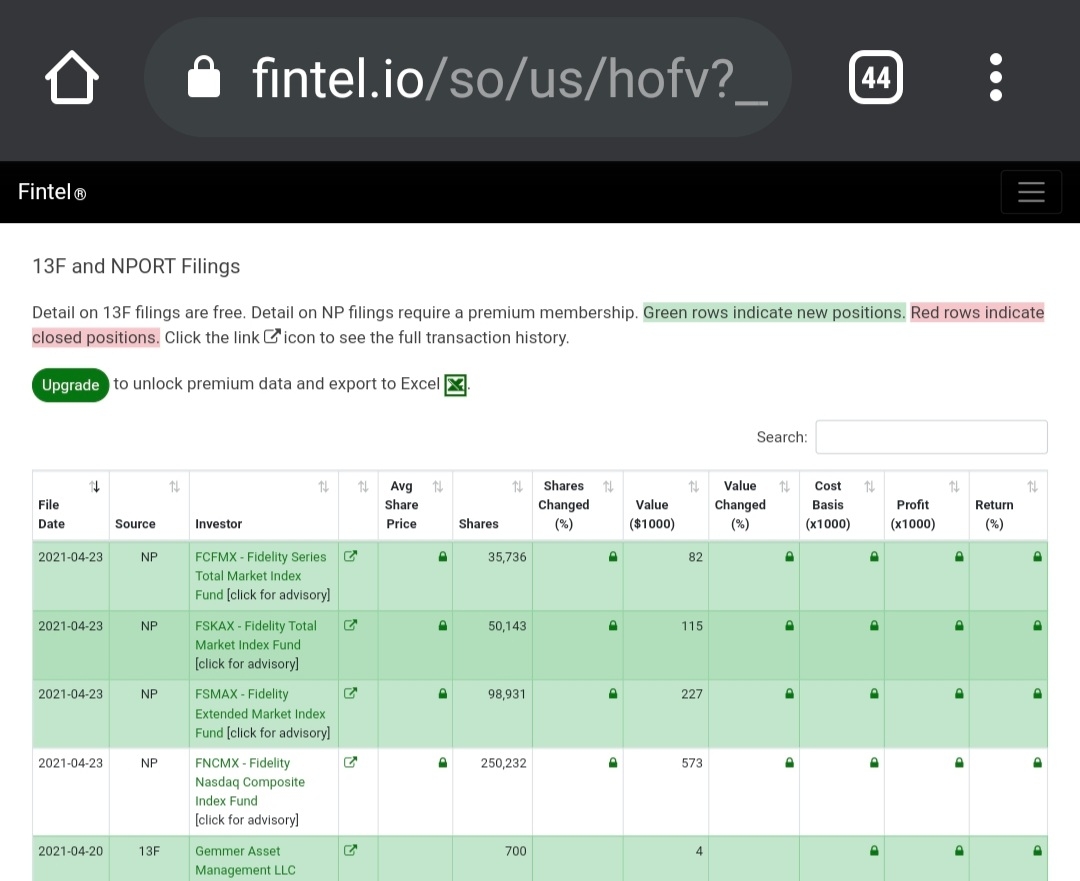Click the Upgrade button

(x=70, y=385)
